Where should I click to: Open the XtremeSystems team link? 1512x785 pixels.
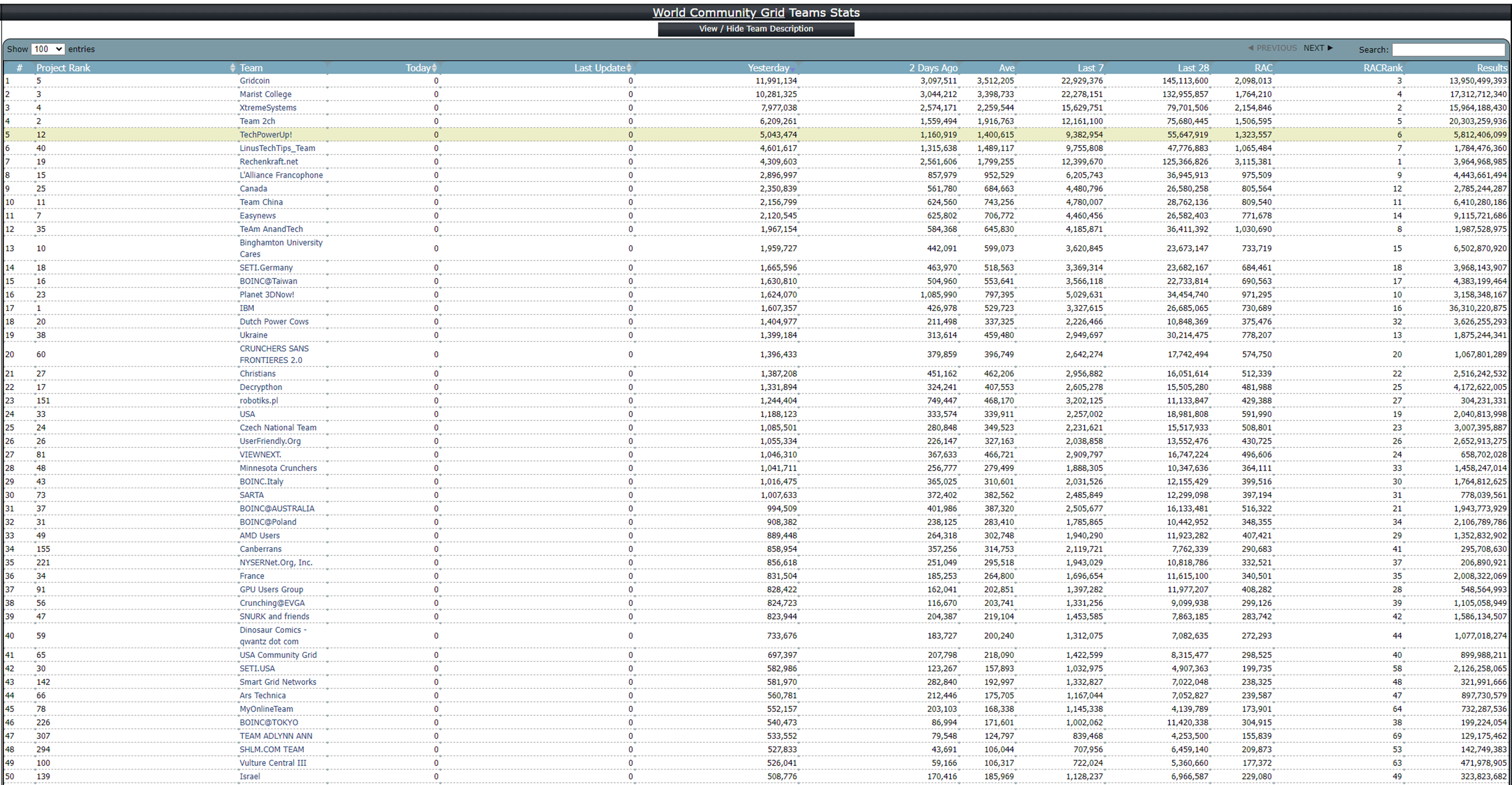point(268,108)
